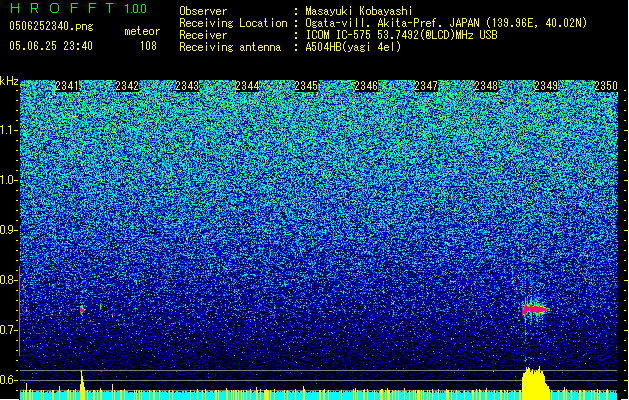Click the date stamp 05.06.25 23:40
Screen dimensions: 629x400
[51, 46]
